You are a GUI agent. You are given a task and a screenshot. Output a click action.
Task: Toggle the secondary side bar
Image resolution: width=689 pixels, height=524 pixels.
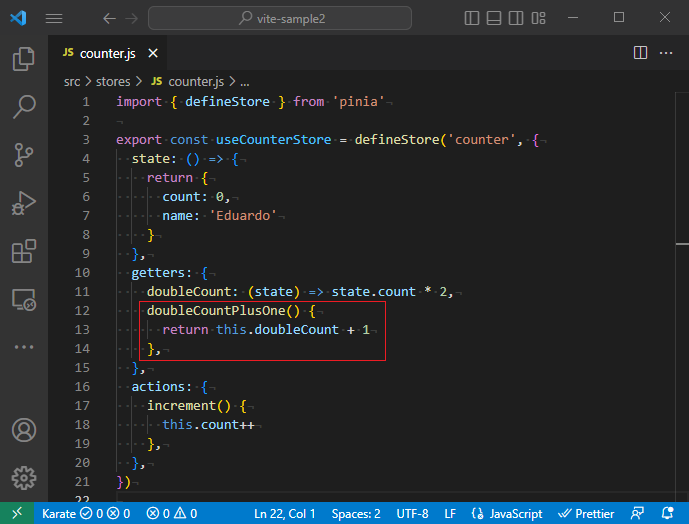[x=516, y=18]
